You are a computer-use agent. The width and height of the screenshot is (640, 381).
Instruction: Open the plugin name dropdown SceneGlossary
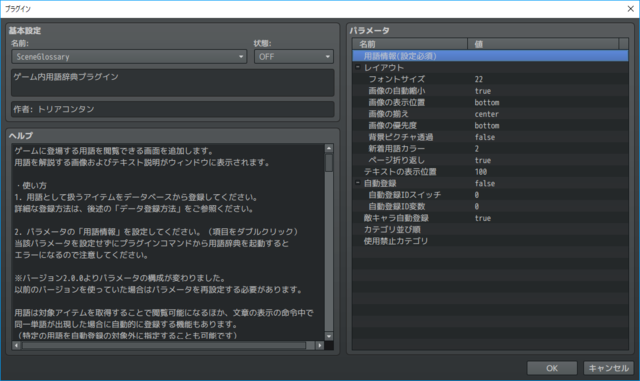click(x=129, y=57)
